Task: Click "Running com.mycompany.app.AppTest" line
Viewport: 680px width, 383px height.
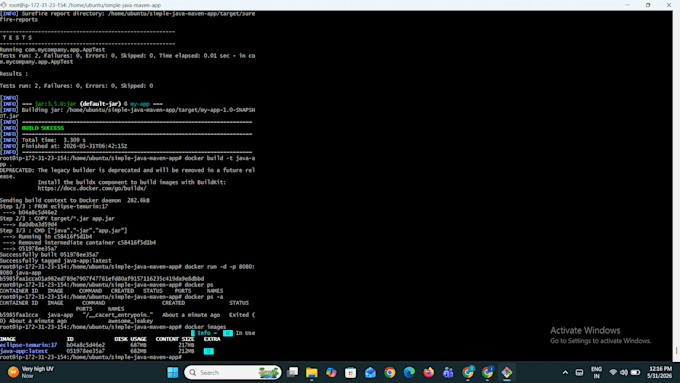Action: [52, 49]
